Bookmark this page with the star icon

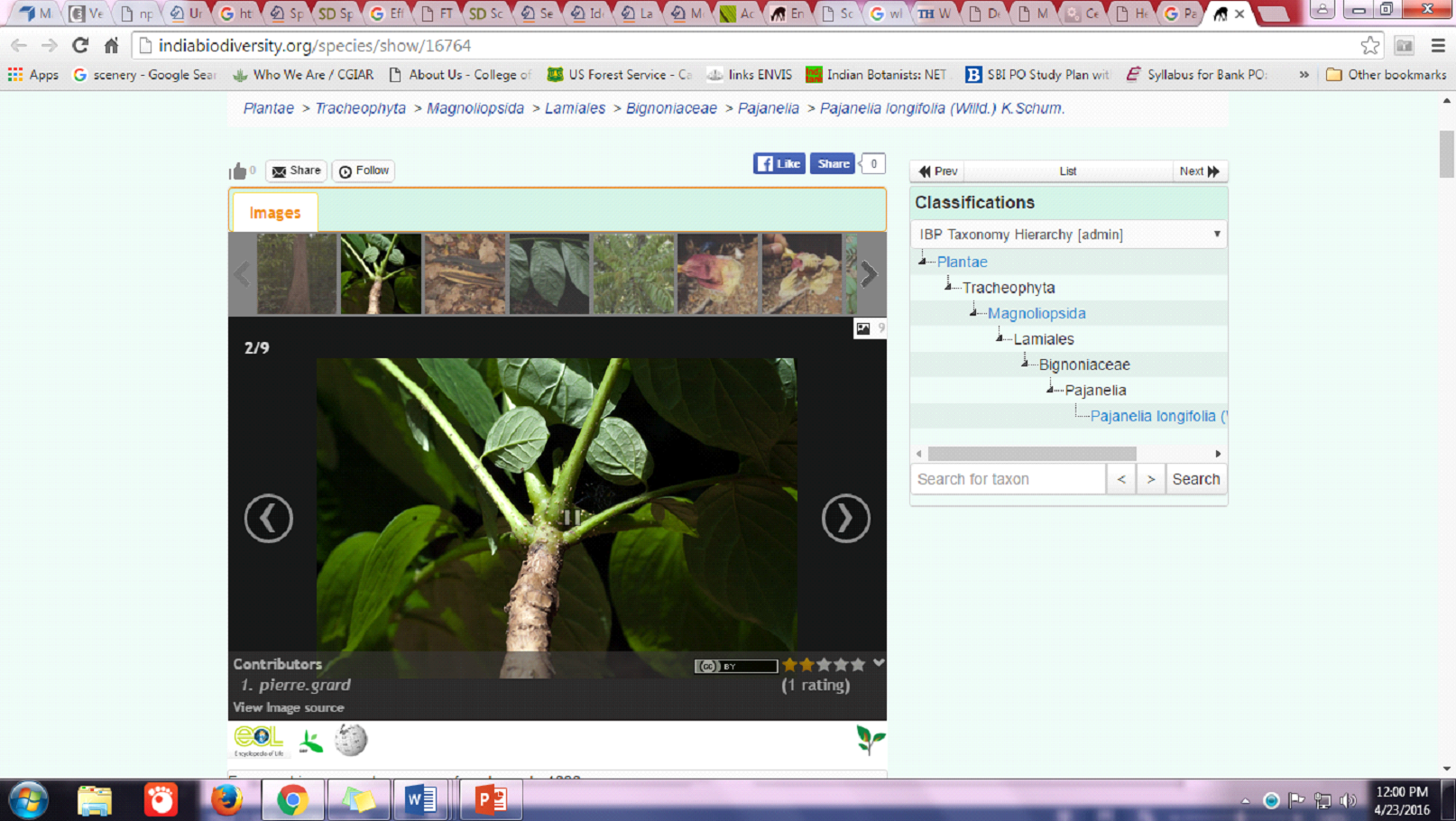coord(1369,45)
